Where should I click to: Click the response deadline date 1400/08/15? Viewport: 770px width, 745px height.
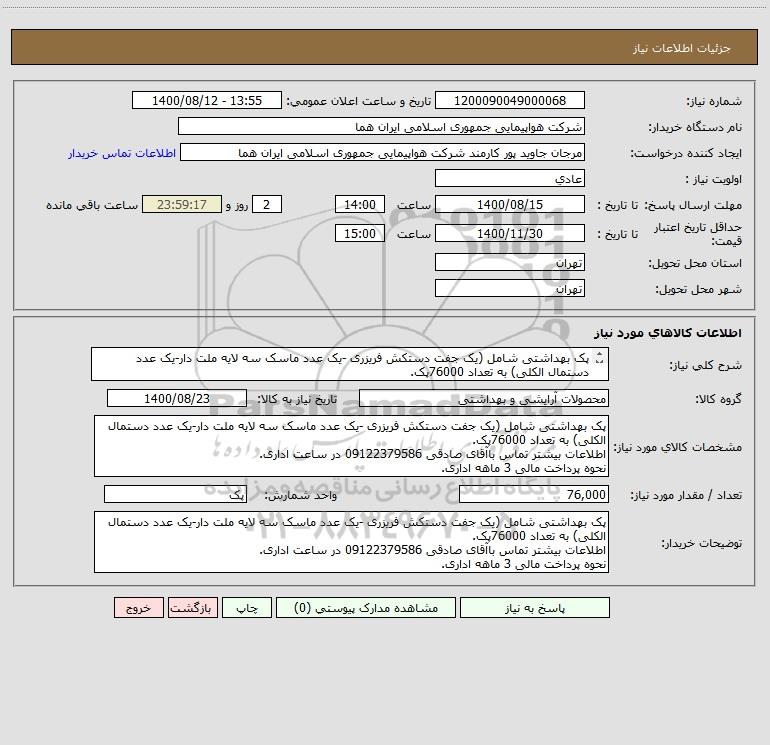509,205
